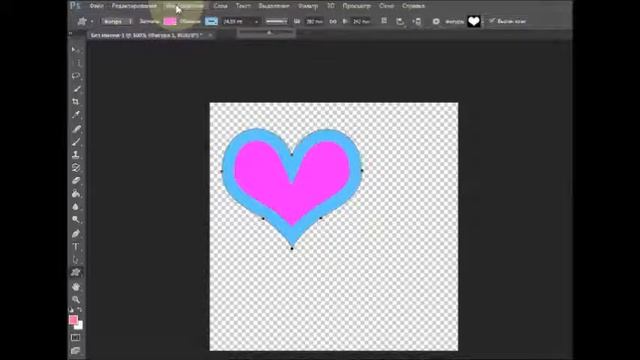Select the Pen tool
Image resolution: width=640 pixels, height=360 pixels.
[x=76, y=234]
